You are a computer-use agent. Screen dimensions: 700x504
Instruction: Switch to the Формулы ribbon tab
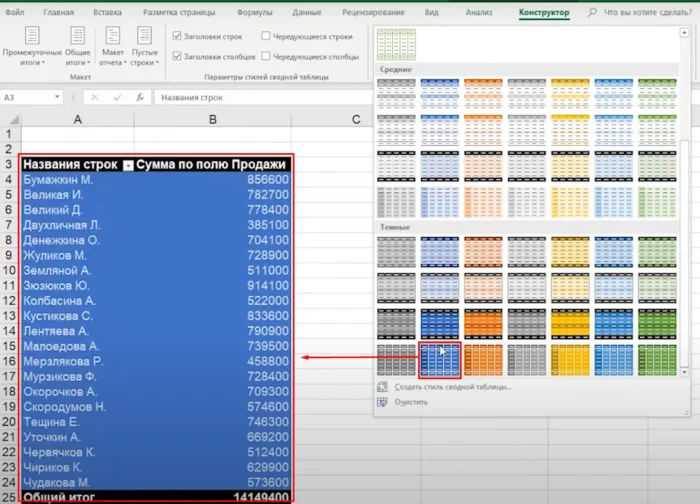255,13
